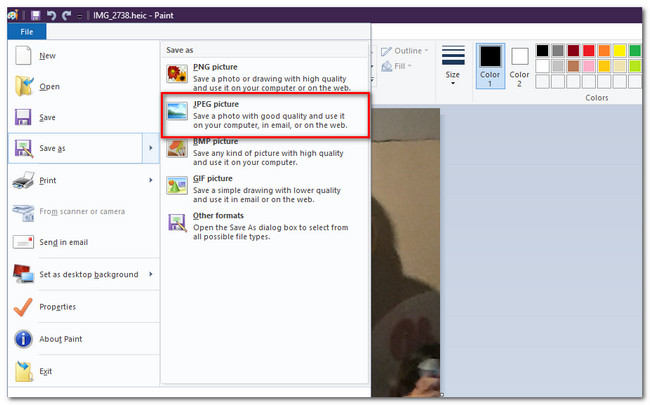Save as BMP picture
The width and height of the screenshot is (650, 405).
[264, 152]
